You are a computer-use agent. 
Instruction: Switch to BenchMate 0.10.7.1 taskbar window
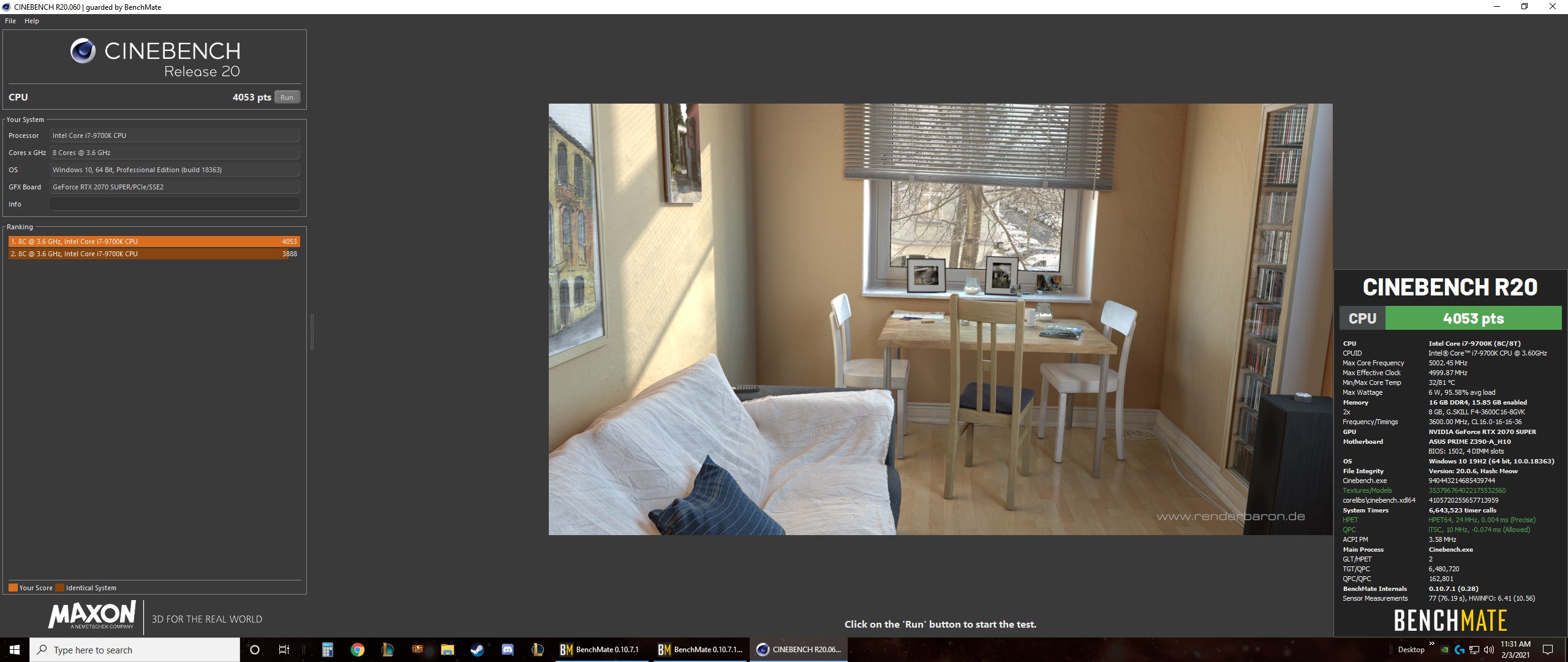coord(602,650)
